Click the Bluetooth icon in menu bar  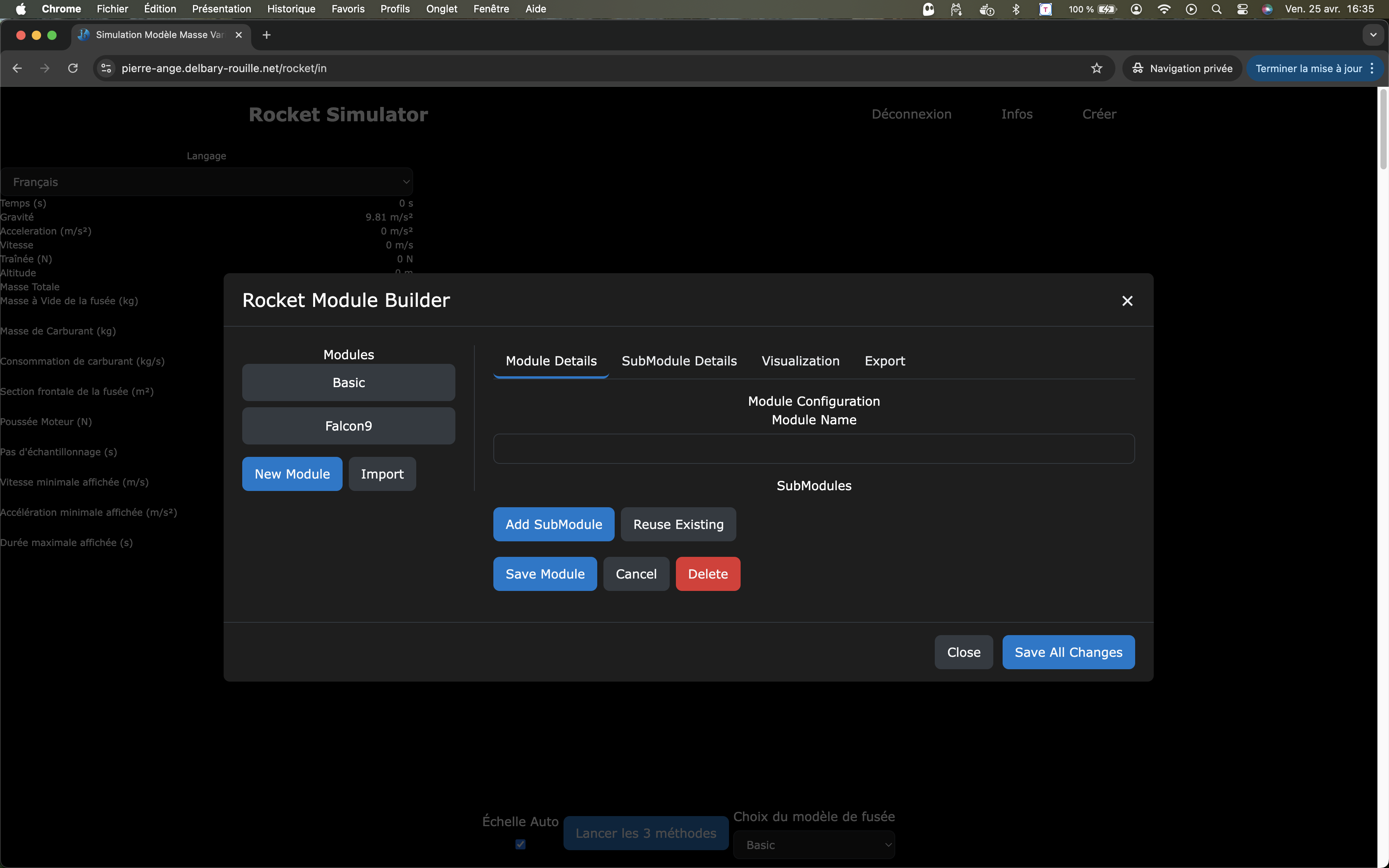[1015, 9]
